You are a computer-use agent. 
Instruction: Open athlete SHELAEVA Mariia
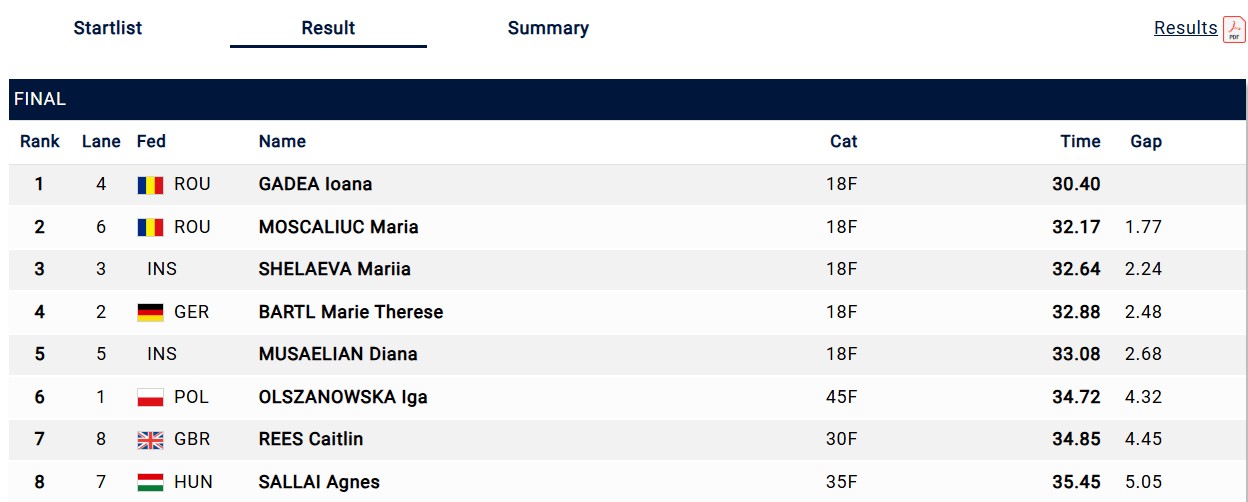(x=334, y=269)
